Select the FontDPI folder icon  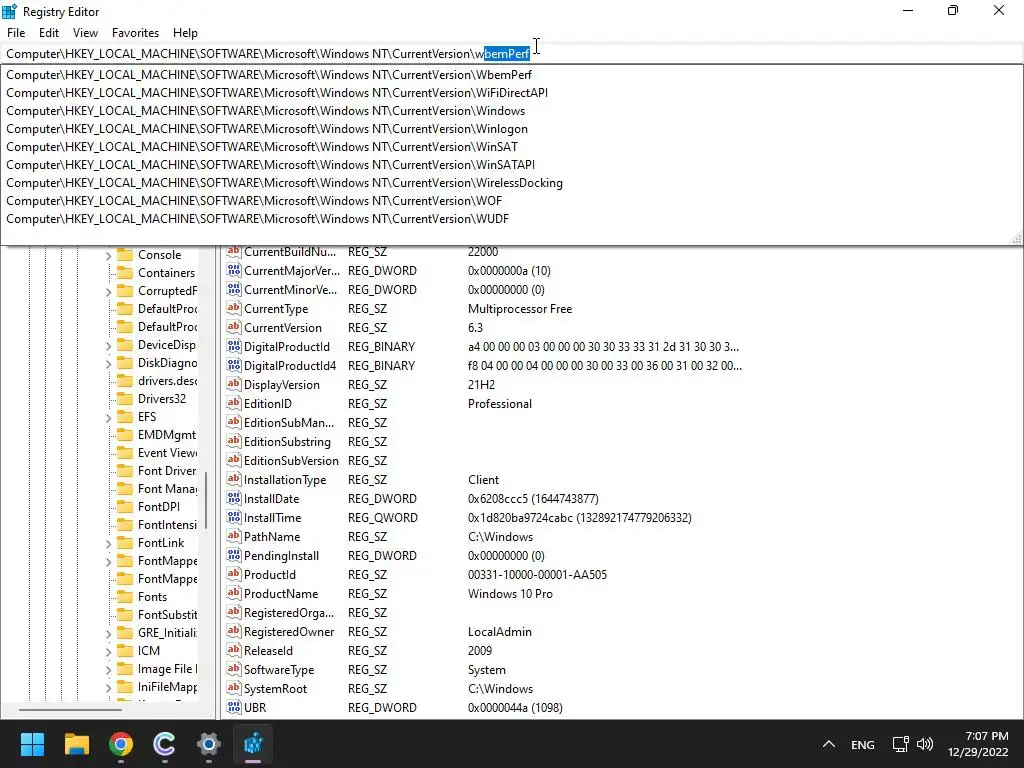coord(125,507)
